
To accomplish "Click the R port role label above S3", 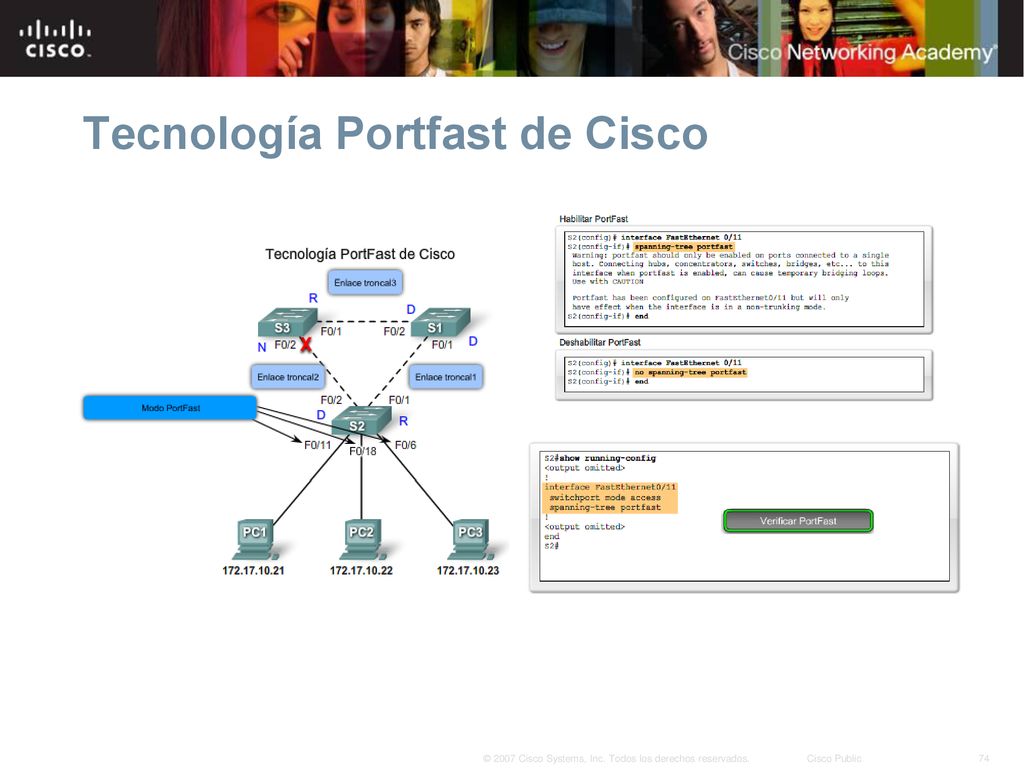I will tap(313, 298).
